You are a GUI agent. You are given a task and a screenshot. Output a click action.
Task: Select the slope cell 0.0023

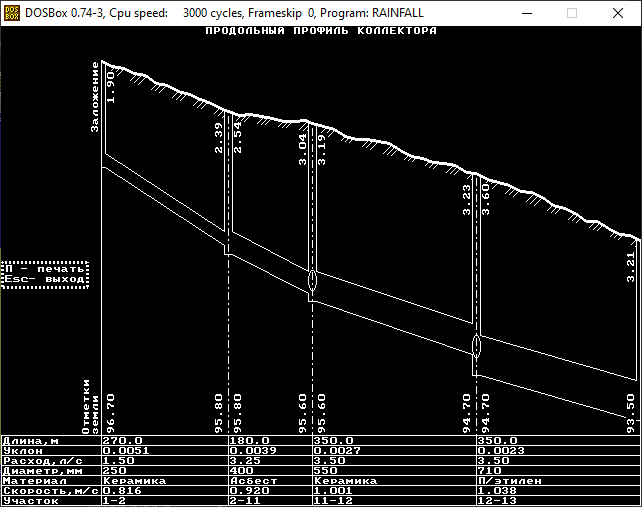[502, 451]
